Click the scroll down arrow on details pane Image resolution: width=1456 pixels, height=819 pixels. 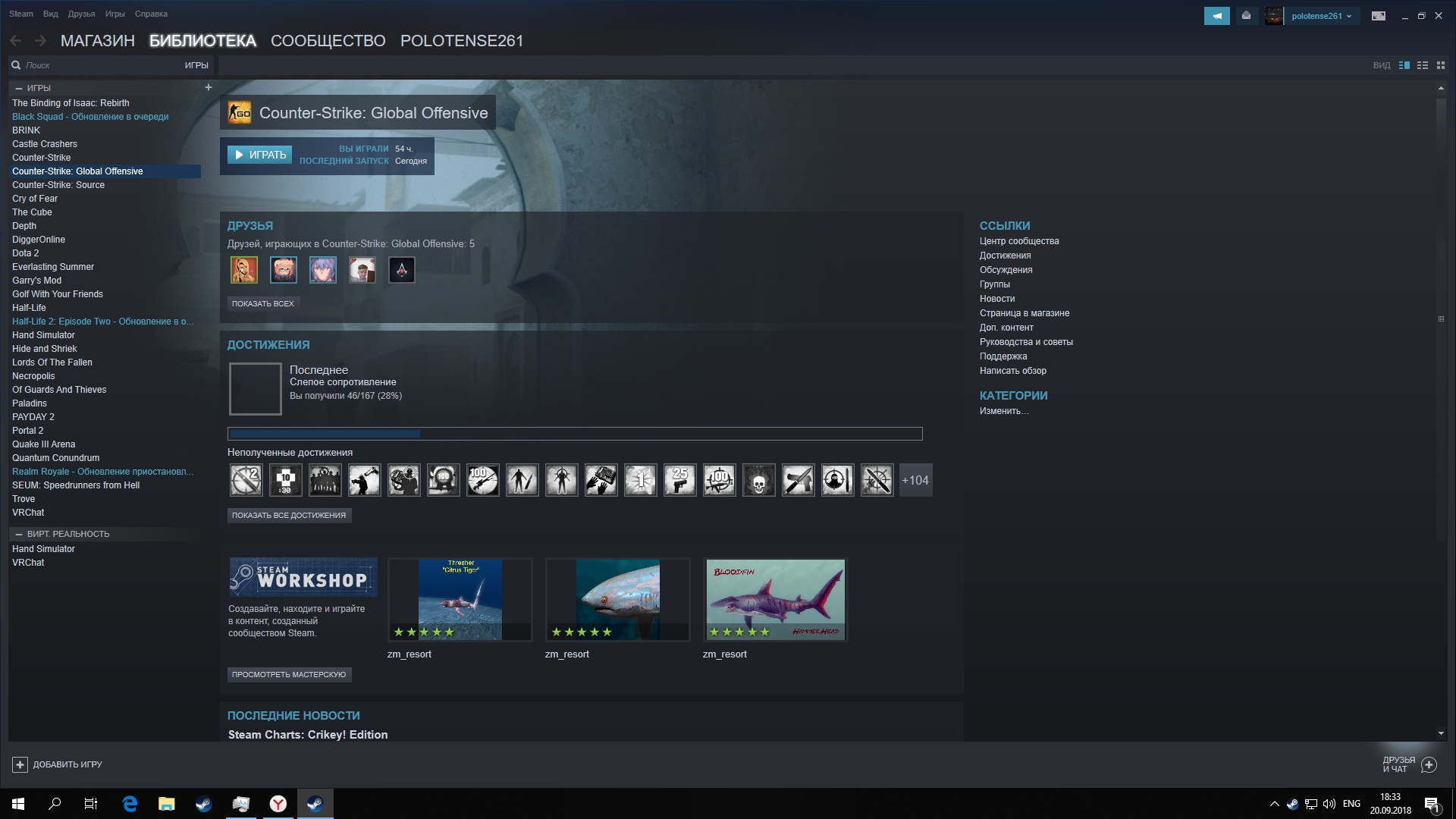[x=1441, y=733]
